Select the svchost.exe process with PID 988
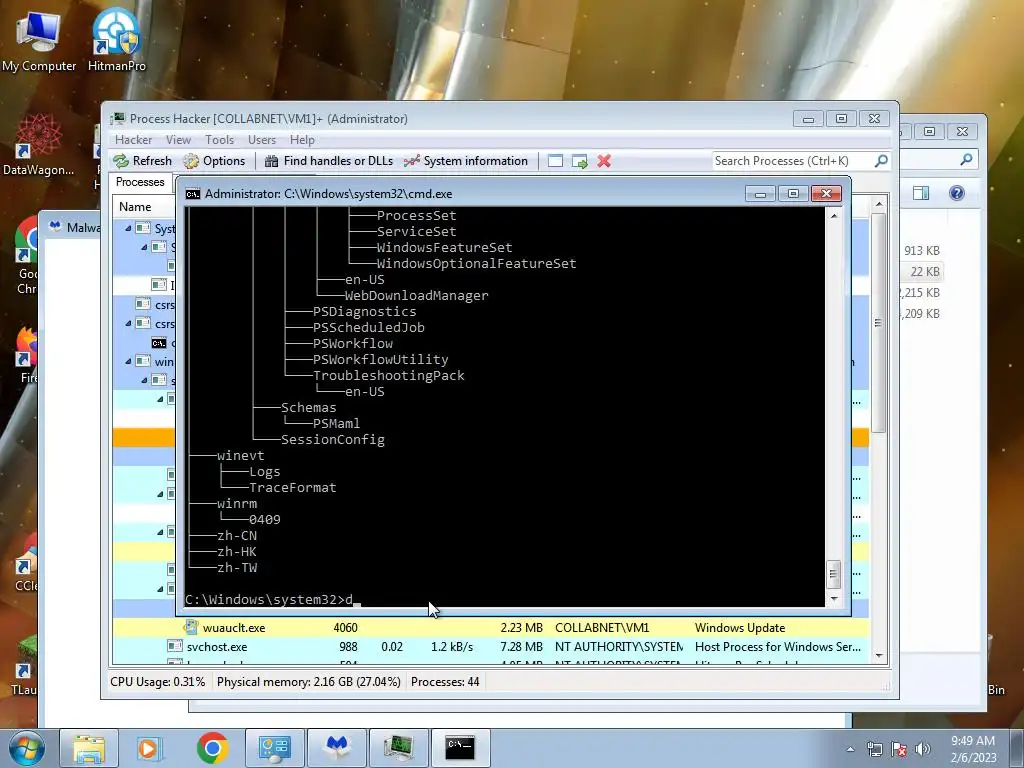 point(490,647)
